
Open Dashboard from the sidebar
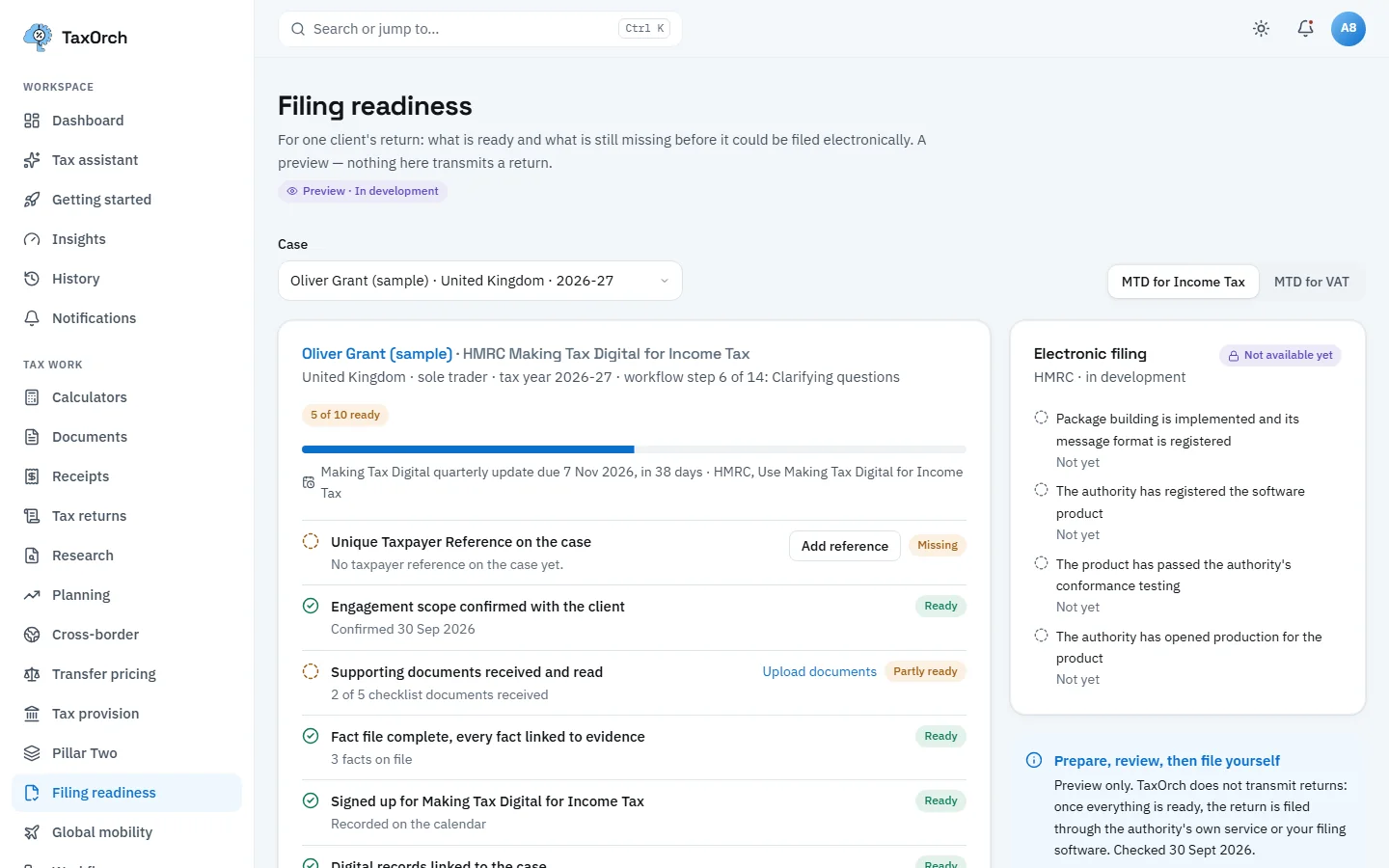coord(126,121)
